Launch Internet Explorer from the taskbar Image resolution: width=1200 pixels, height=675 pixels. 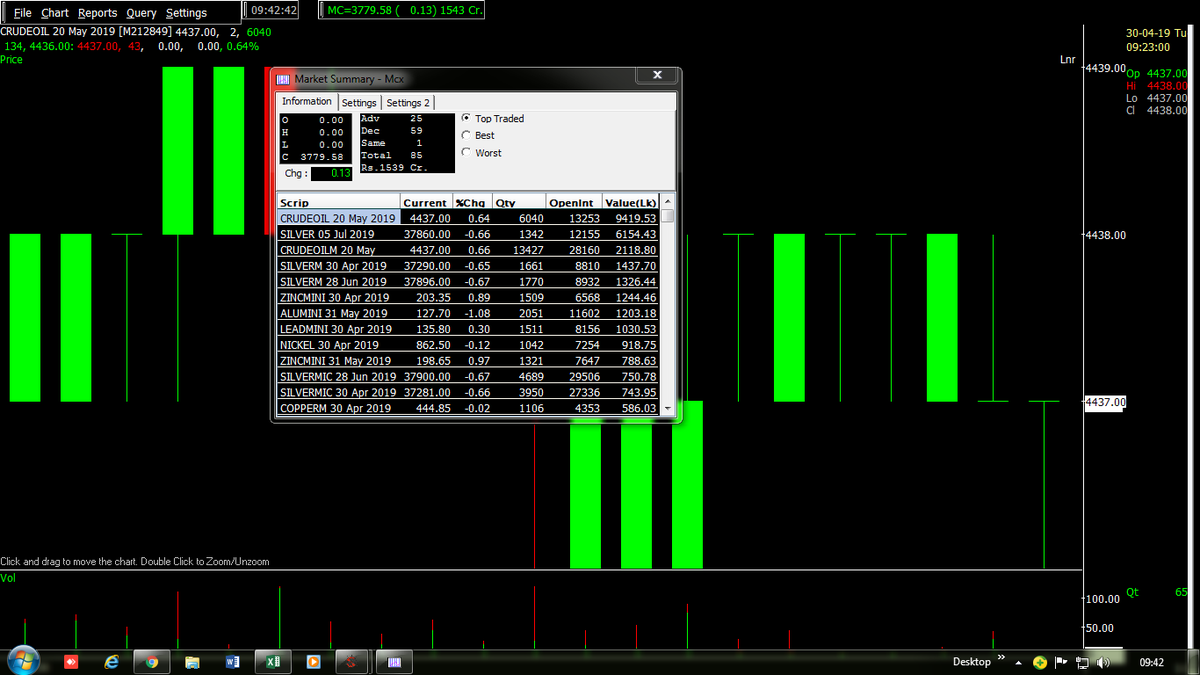point(111,661)
